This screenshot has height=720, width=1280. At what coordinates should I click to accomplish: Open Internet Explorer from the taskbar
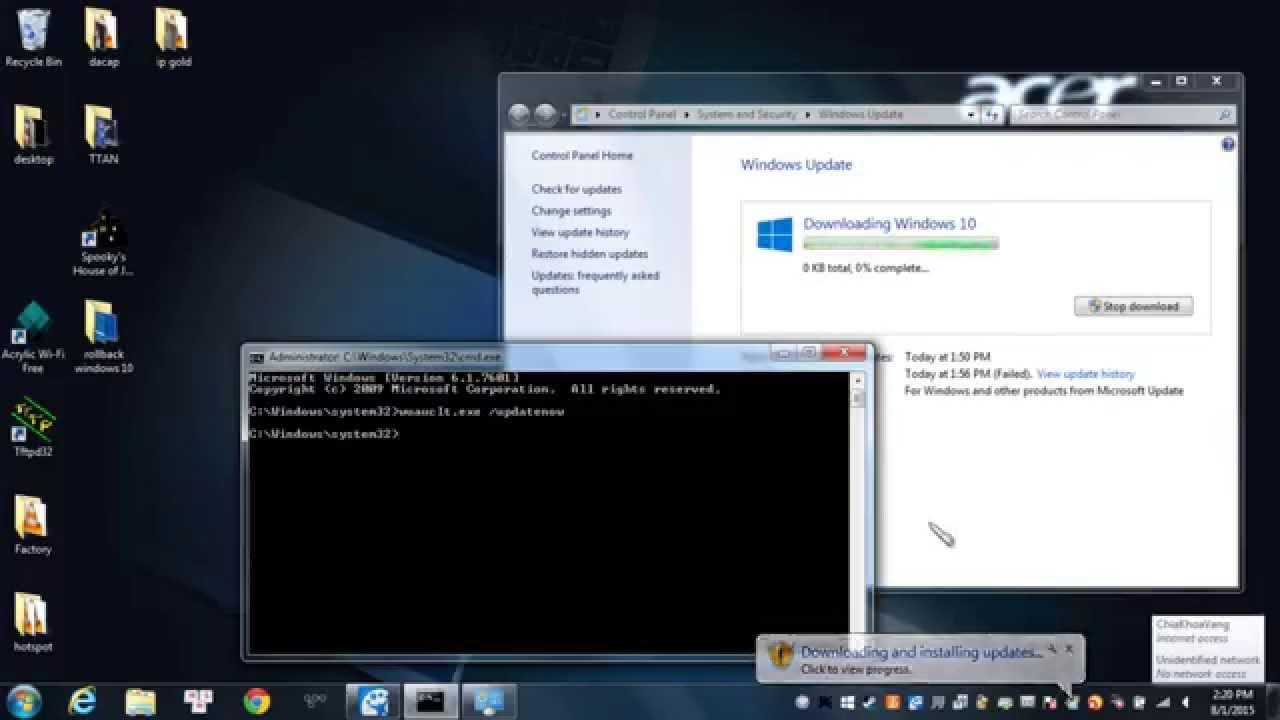[80, 701]
